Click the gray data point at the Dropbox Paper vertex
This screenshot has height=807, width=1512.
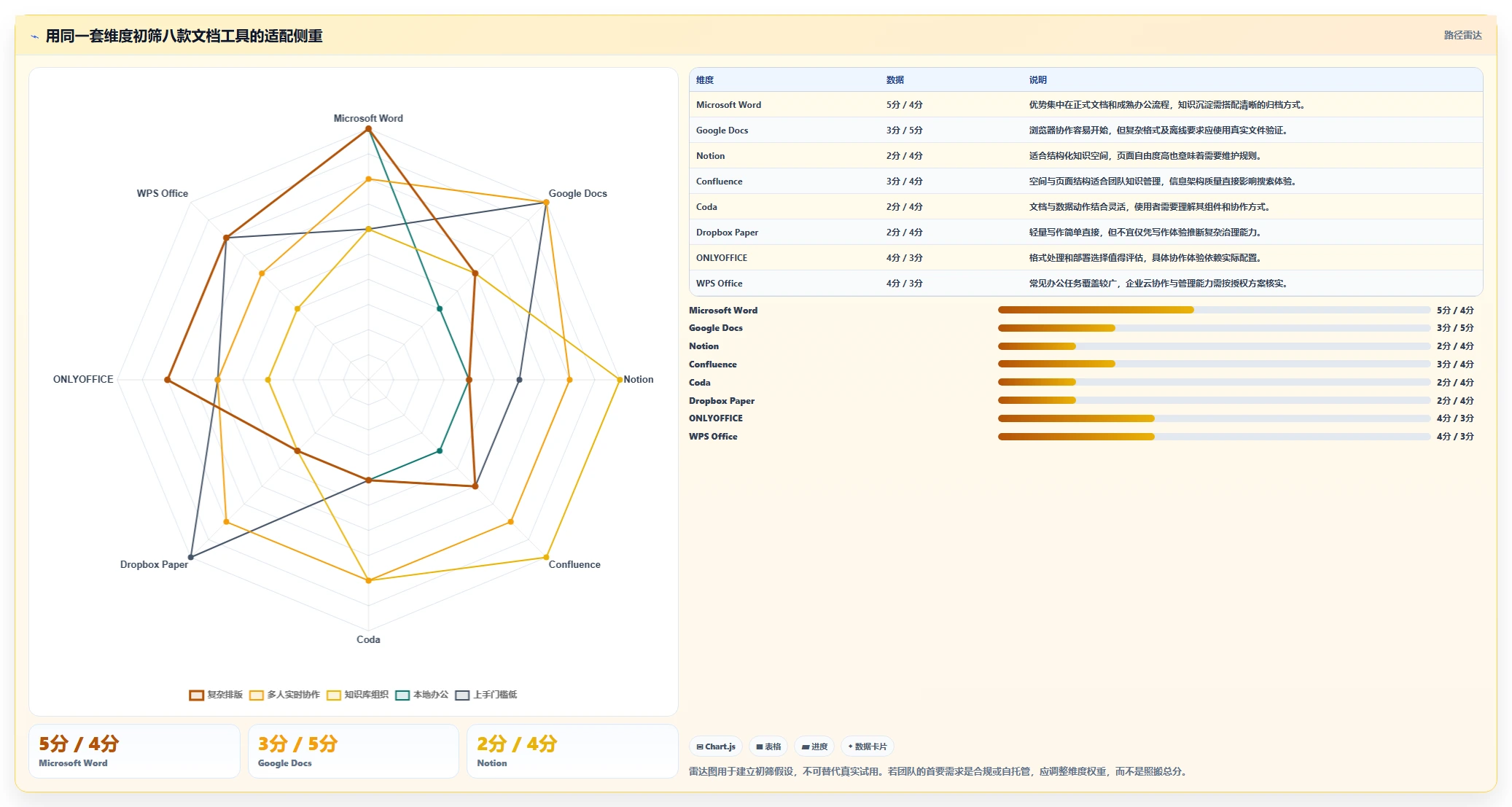191,557
